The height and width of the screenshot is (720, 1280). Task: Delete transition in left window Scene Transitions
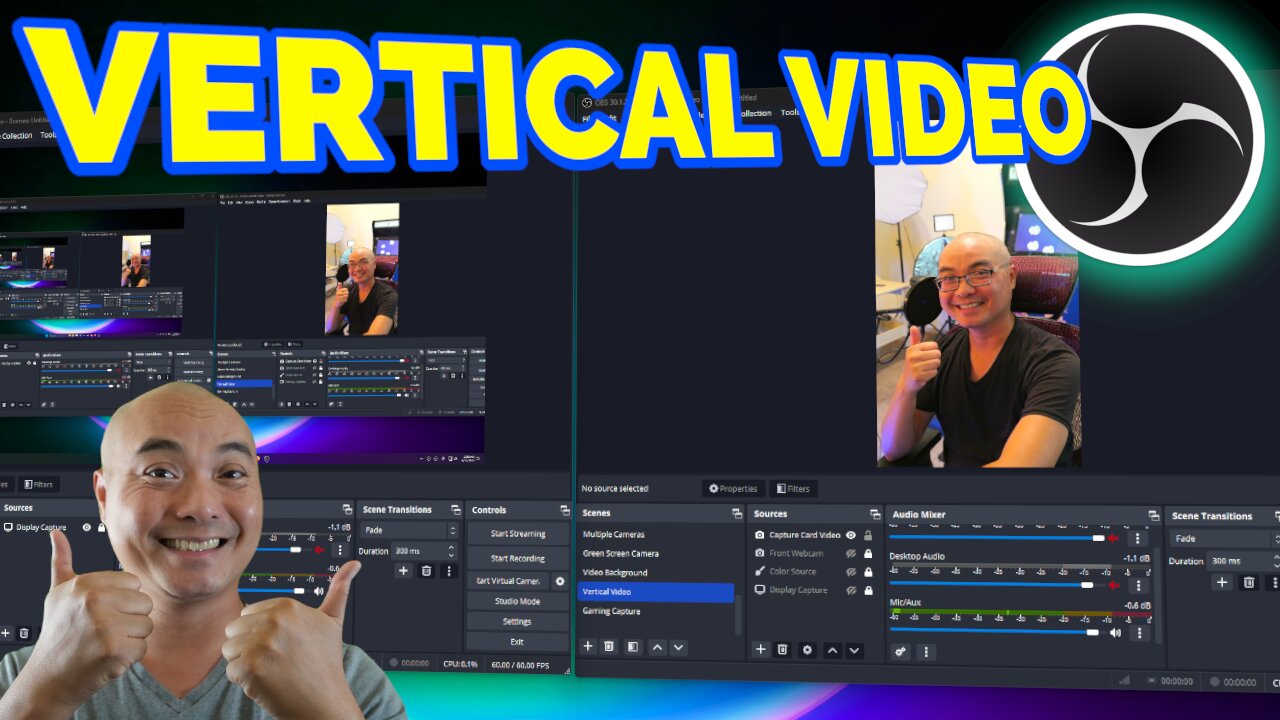click(426, 570)
